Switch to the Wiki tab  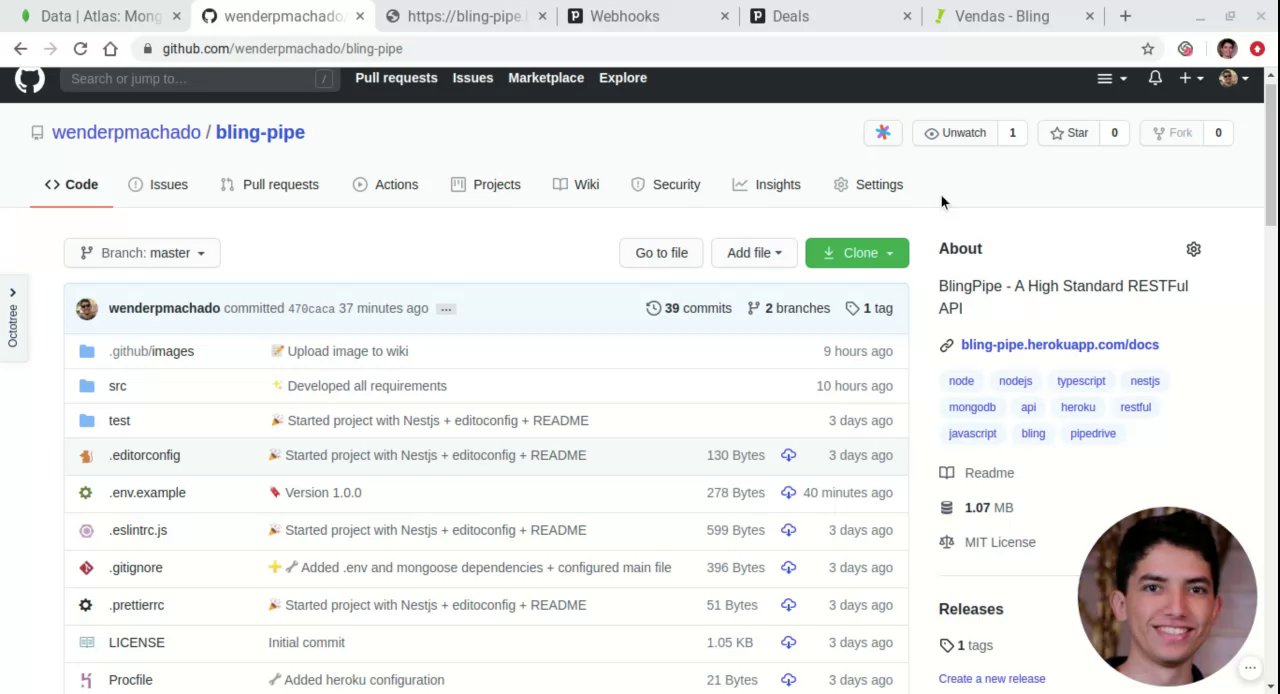576,185
